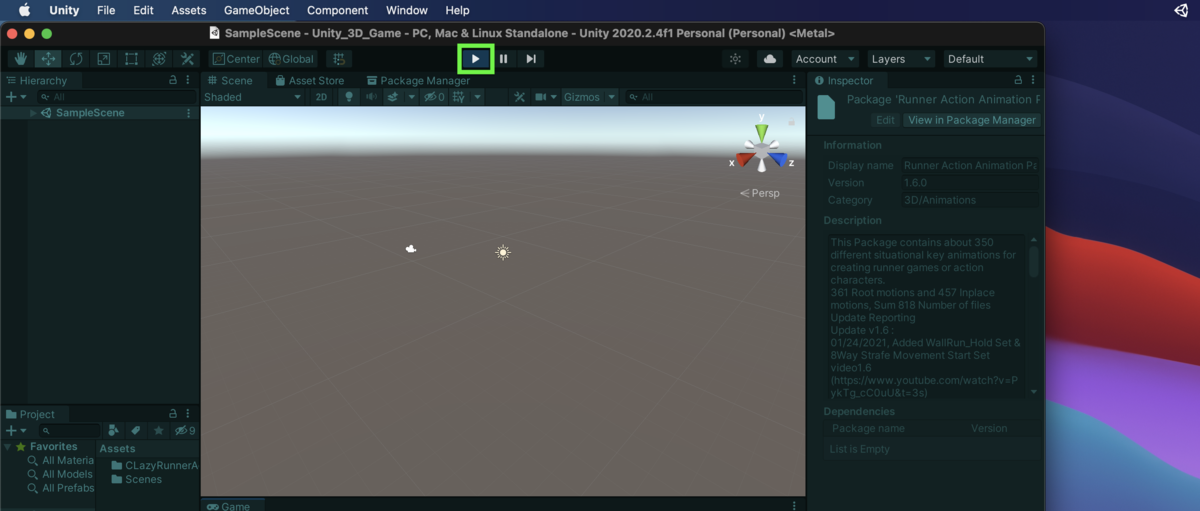Click View in Package Manager button
The height and width of the screenshot is (511, 1200).
(972, 120)
